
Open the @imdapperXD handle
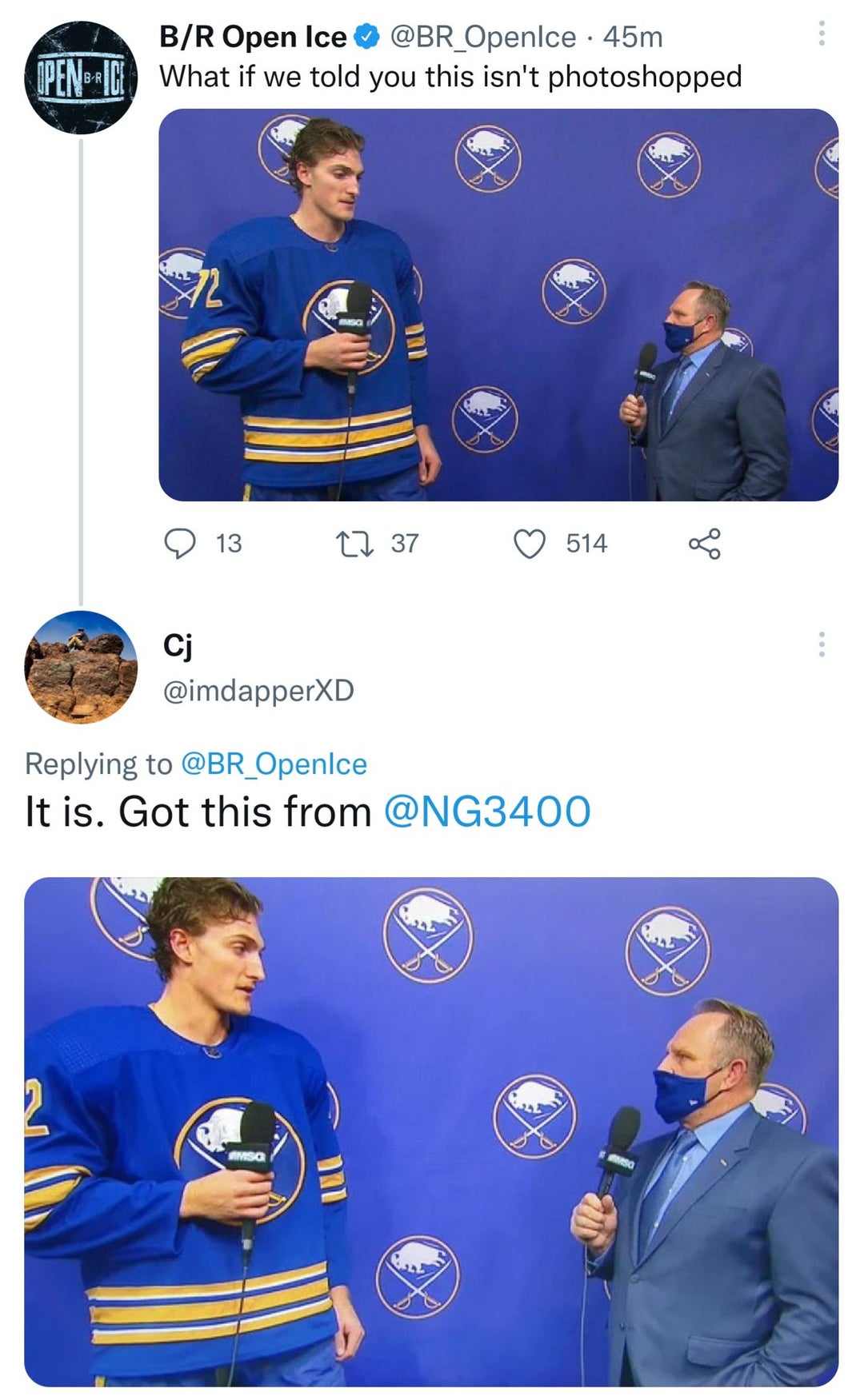click(x=258, y=690)
